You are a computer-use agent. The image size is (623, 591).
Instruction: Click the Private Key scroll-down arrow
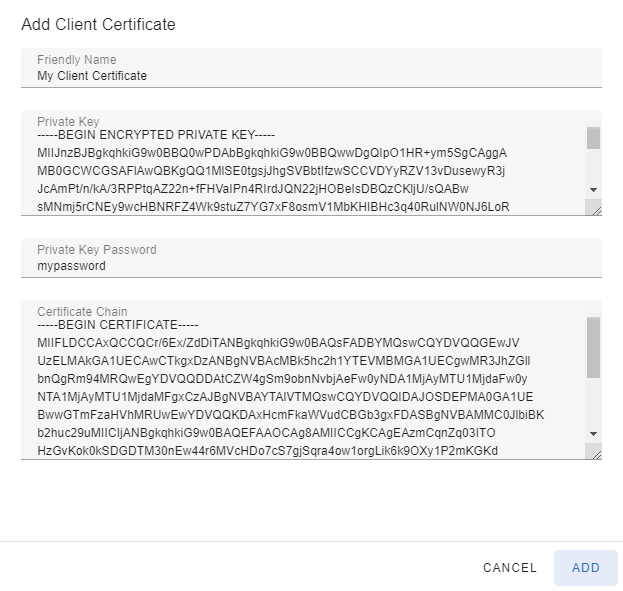(593, 190)
